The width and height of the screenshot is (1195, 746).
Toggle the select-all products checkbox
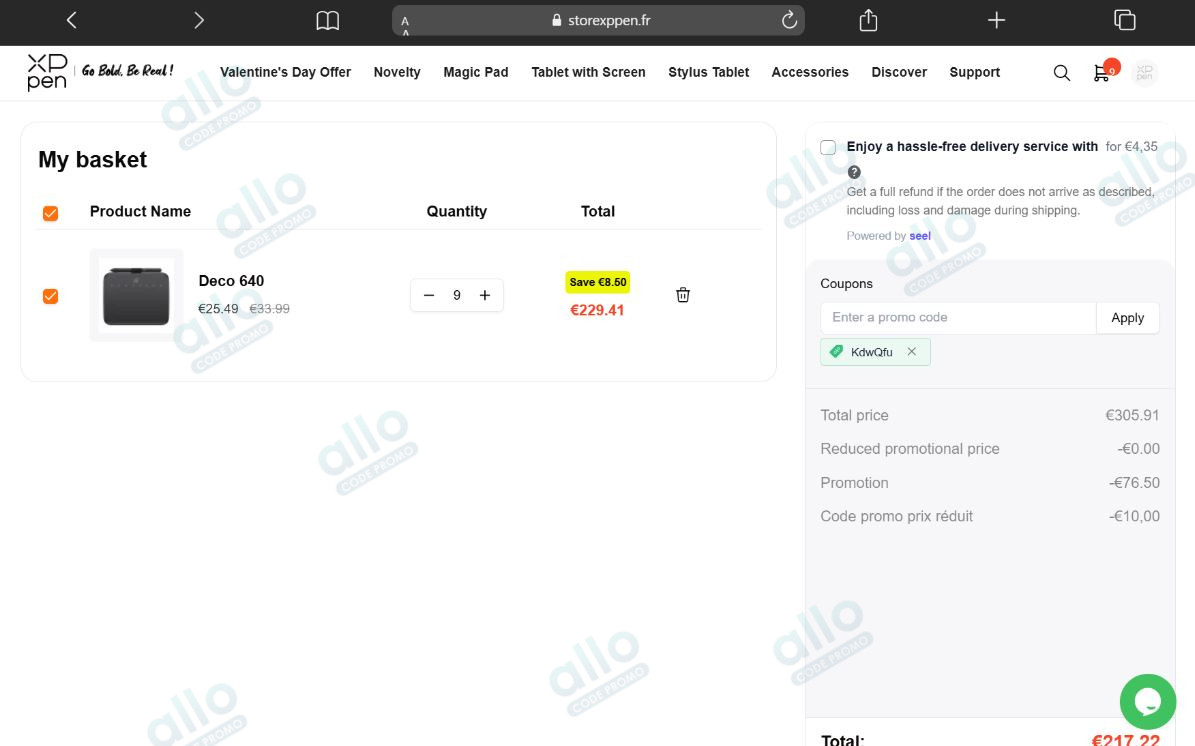pos(51,213)
